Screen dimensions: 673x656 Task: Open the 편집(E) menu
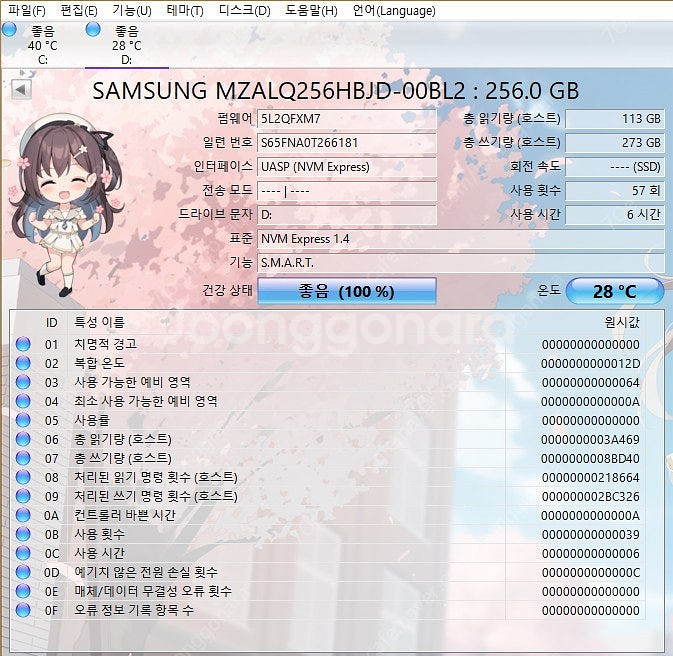coord(79,10)
